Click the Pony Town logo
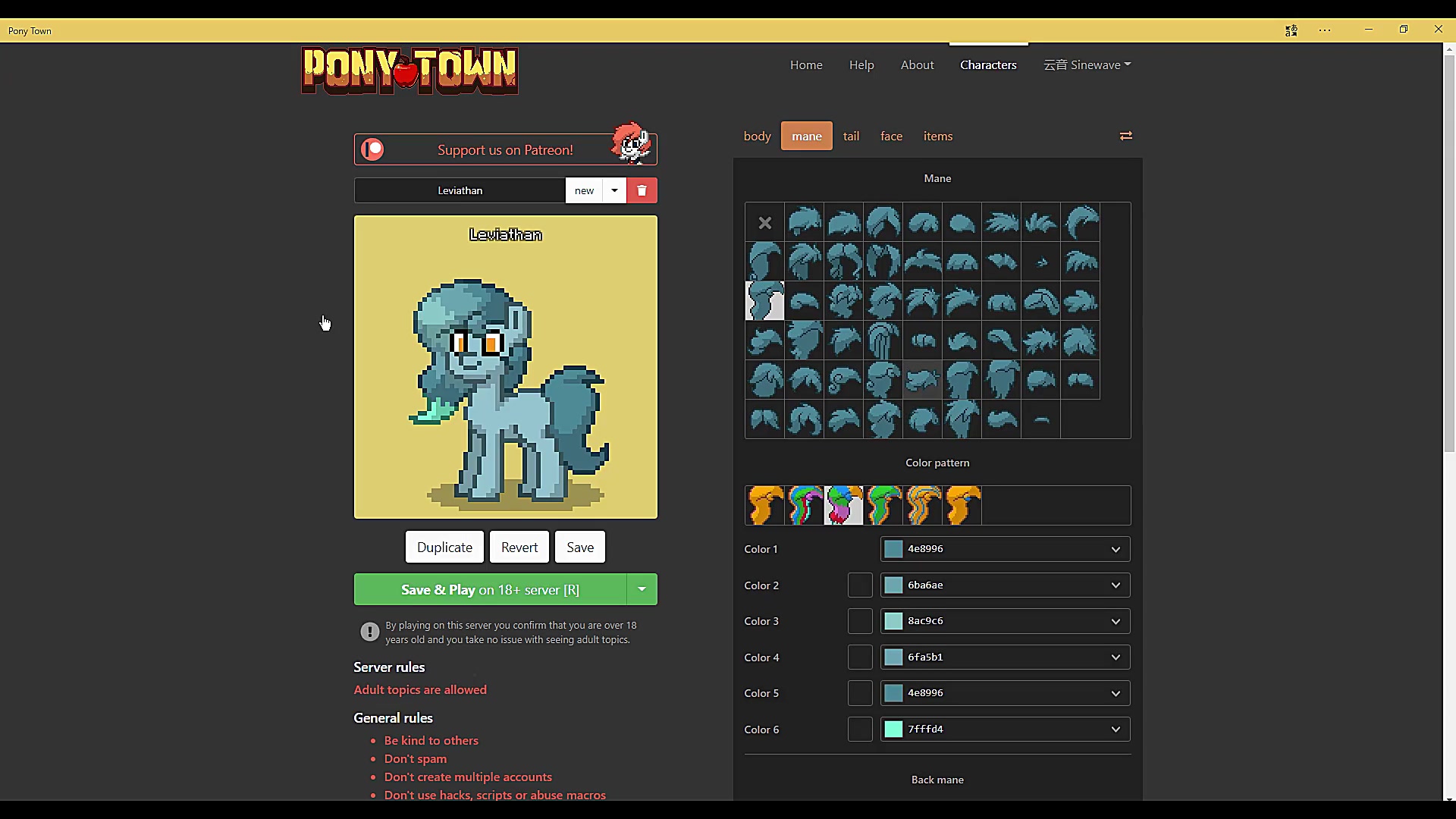Screen dimensions: 1456x819 coord(409,71)
